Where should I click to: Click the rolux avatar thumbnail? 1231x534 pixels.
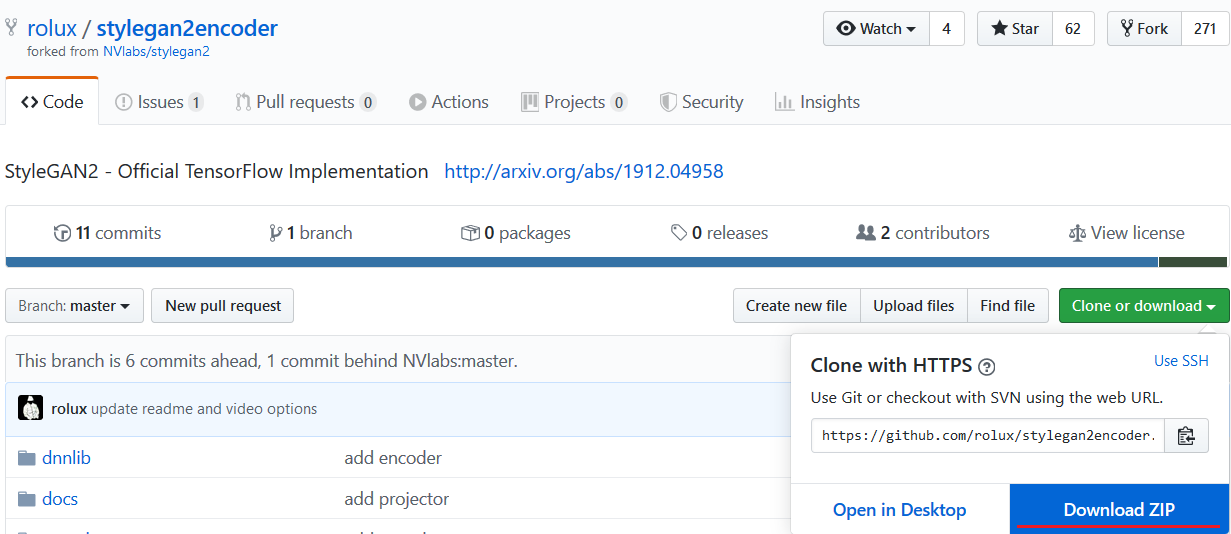tap(31, 408)
